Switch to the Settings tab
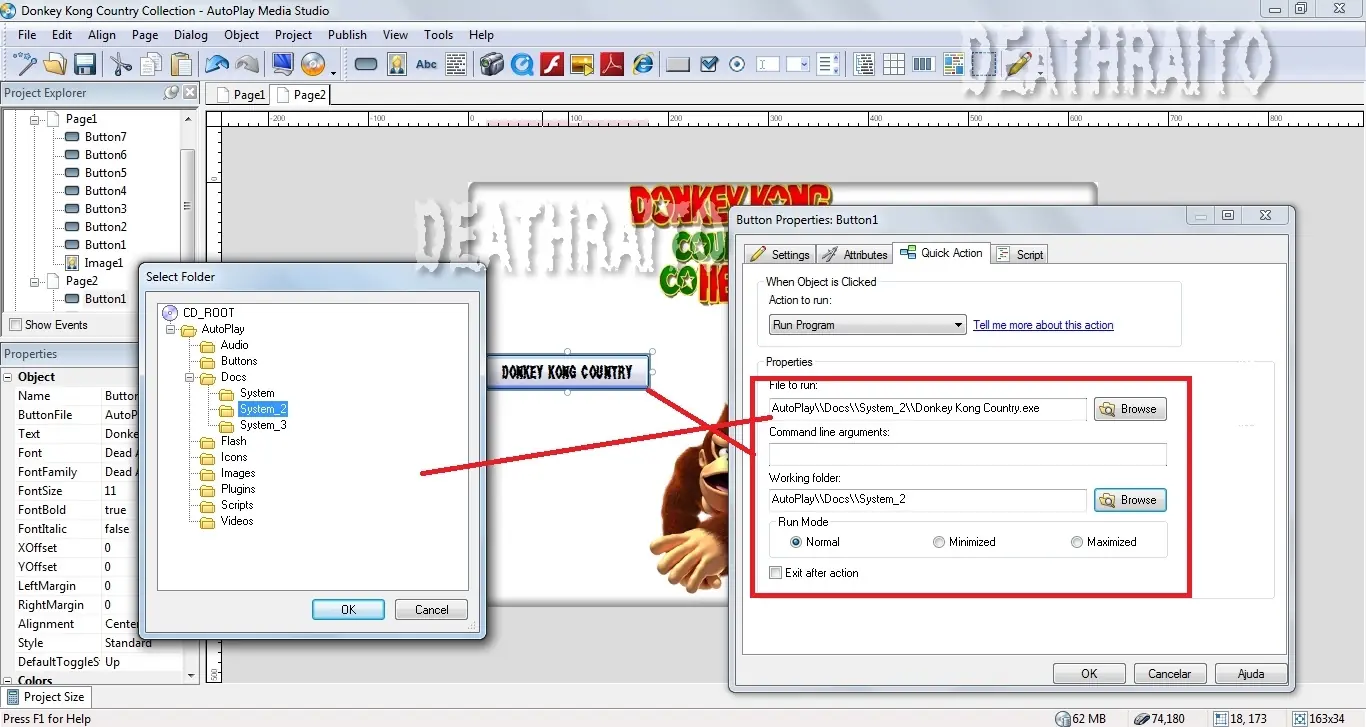Viewport: 1366px width, 727px height. pos(780,255)
